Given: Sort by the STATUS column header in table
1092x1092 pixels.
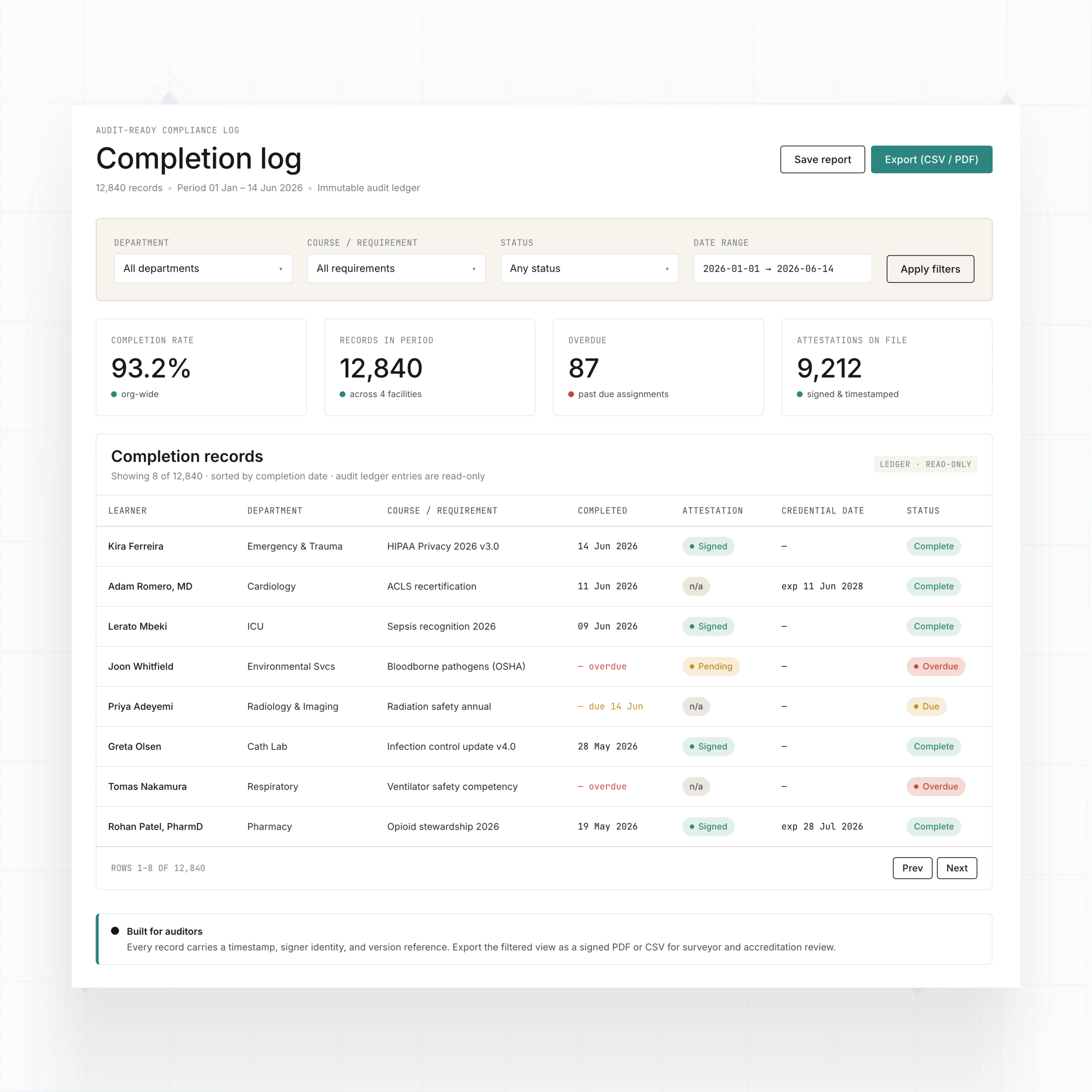Looking at the screenshot, I should [x=923, y=511].
